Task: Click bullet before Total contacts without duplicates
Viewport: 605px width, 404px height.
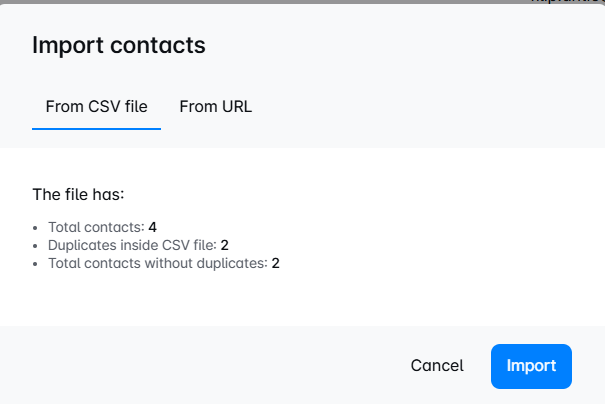Action: pos(37,263)
